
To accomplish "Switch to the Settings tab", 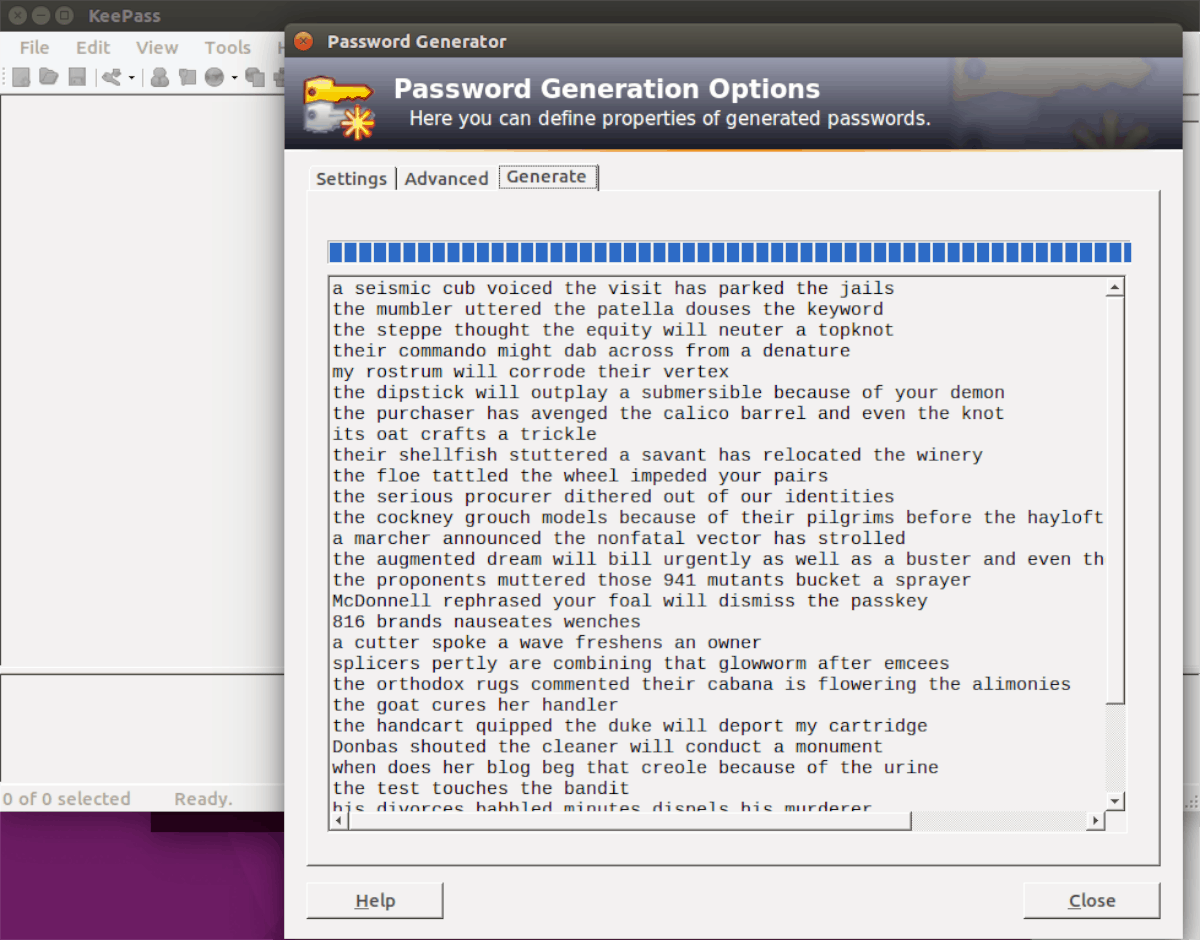I will pos(351,178).
